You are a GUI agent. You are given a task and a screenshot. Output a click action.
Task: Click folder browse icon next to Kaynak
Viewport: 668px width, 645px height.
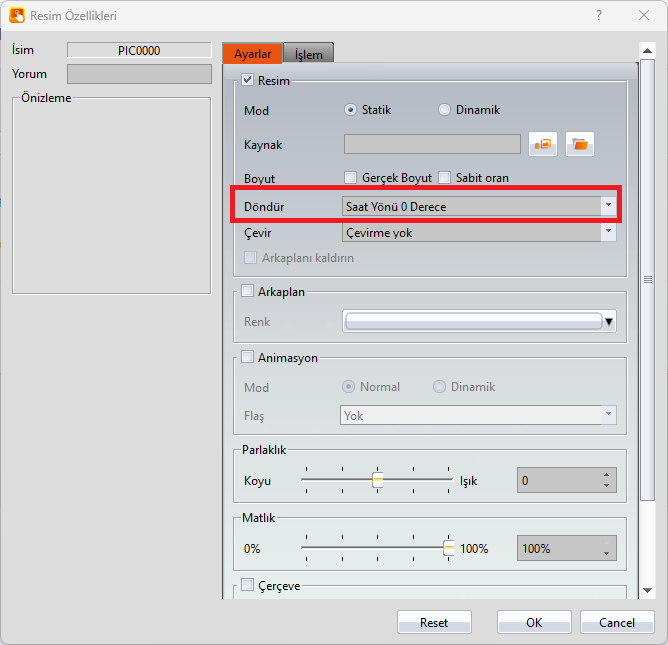579,145
